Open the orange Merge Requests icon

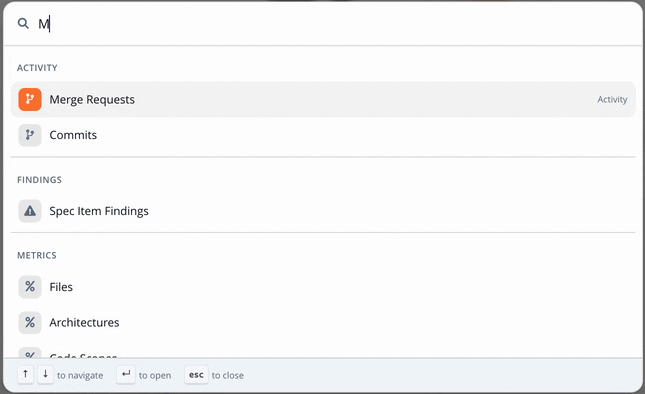tap(30, 100)
